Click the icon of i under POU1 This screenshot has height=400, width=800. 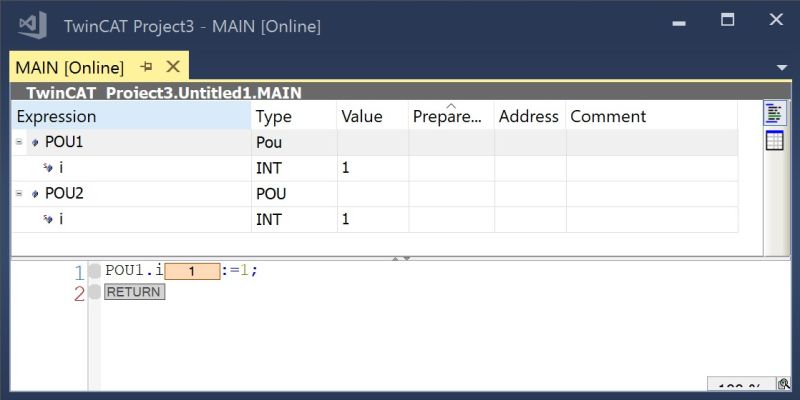click(x=48, y=167)
